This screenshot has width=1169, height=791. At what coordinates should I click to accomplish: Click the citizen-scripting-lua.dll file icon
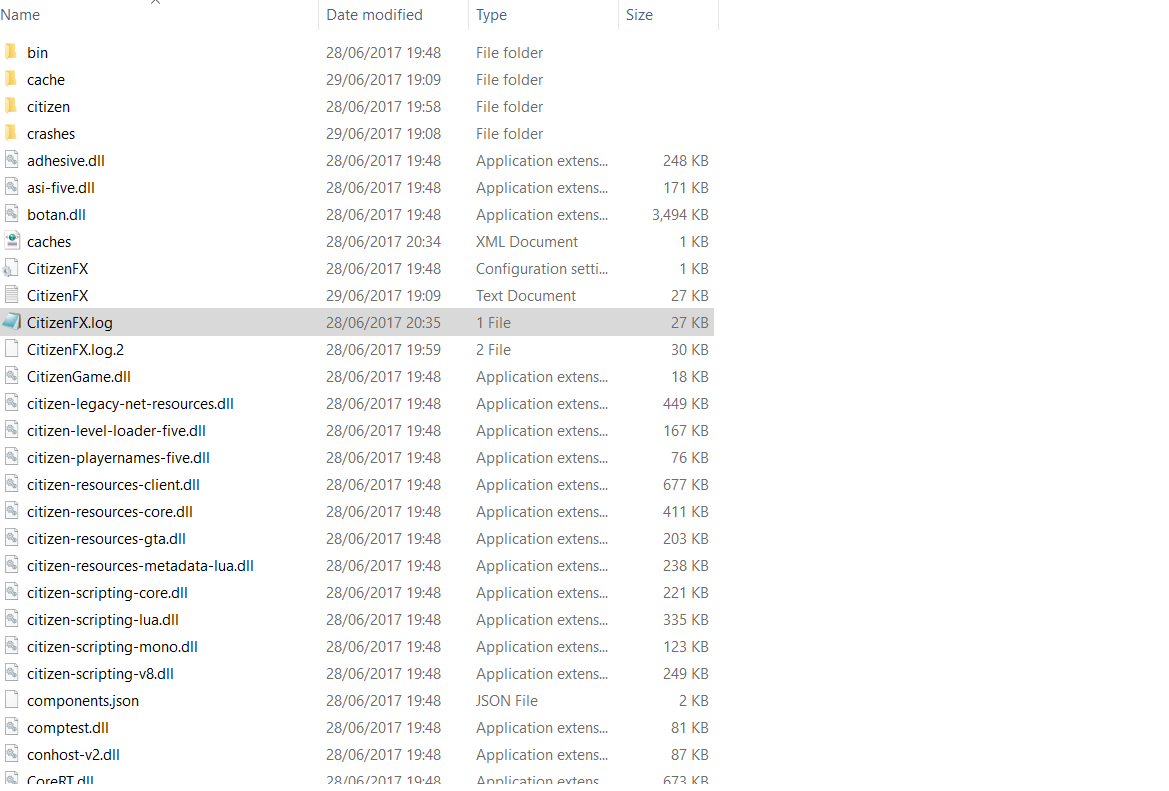point(11,618)
